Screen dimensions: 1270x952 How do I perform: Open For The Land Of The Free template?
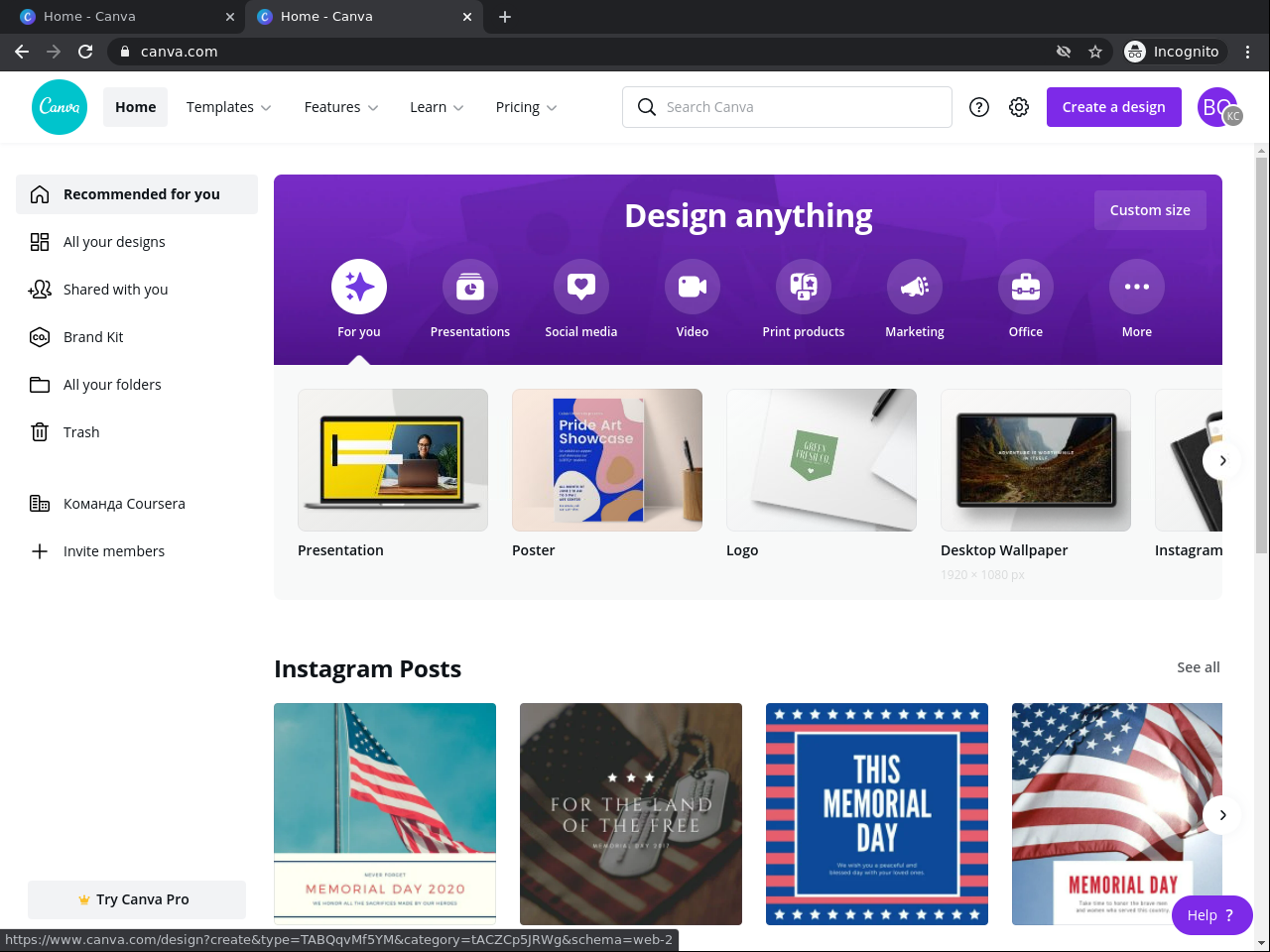631,814
